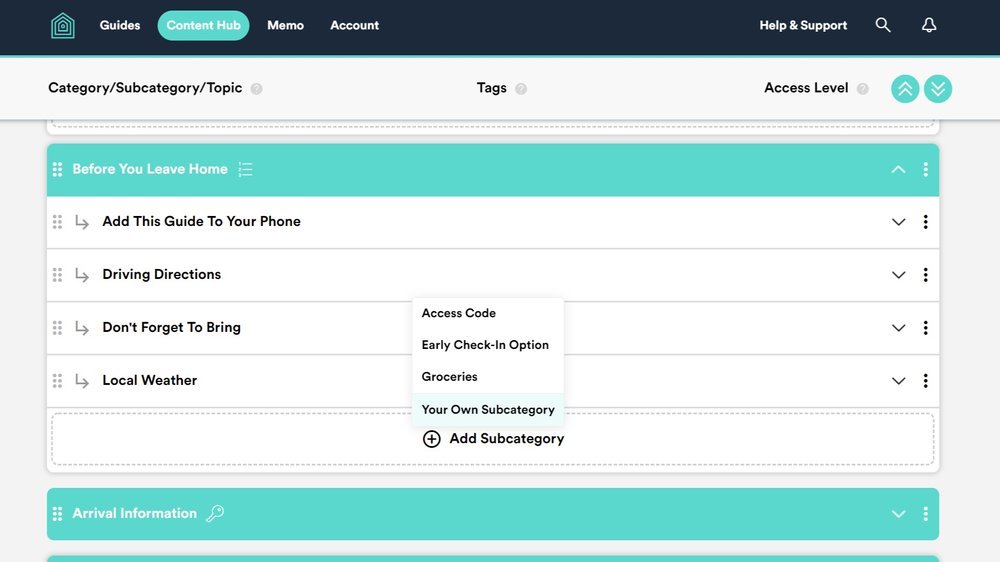Click the Driving Directions title
1000x562 pixels.
tap(161, 274)
